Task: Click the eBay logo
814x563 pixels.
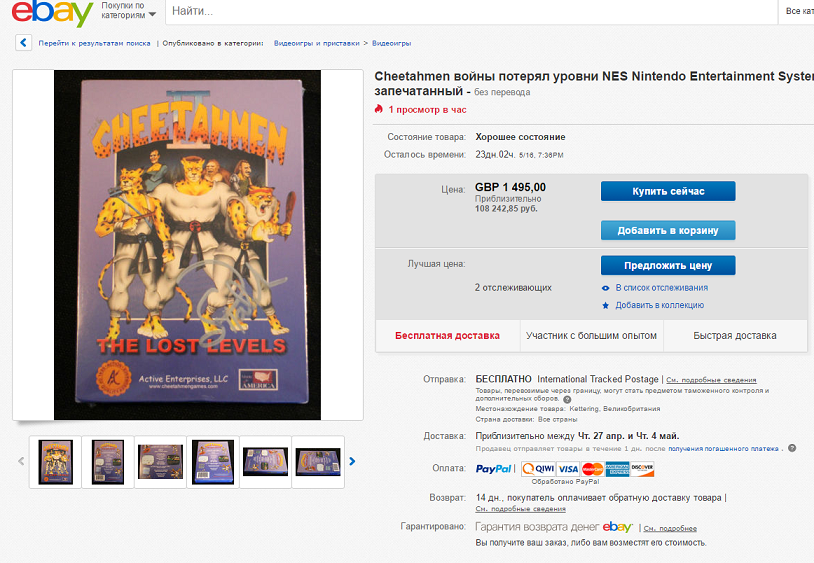Action: [52, 12]
